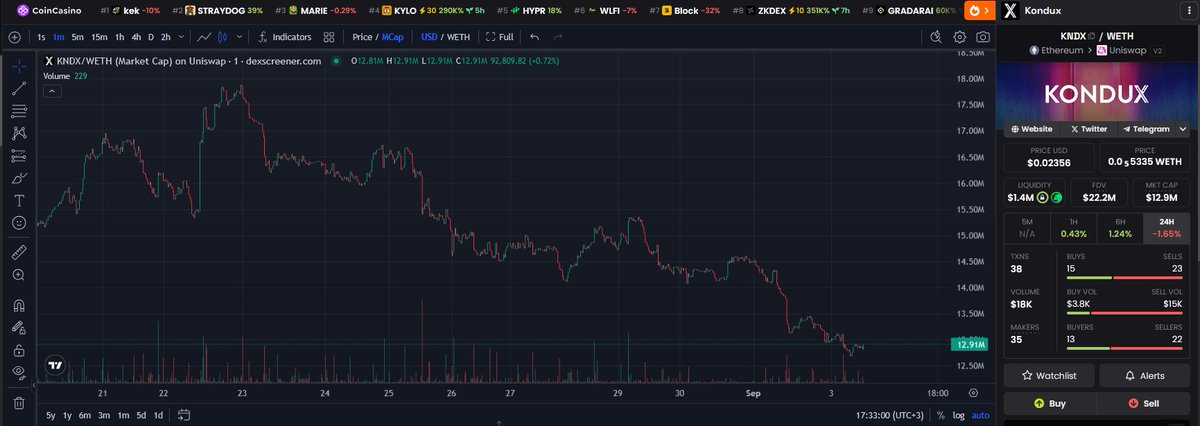Screen dimensions: 1200x426
Task: Toggle lock all drawing tools
Action: click(18, 350)
